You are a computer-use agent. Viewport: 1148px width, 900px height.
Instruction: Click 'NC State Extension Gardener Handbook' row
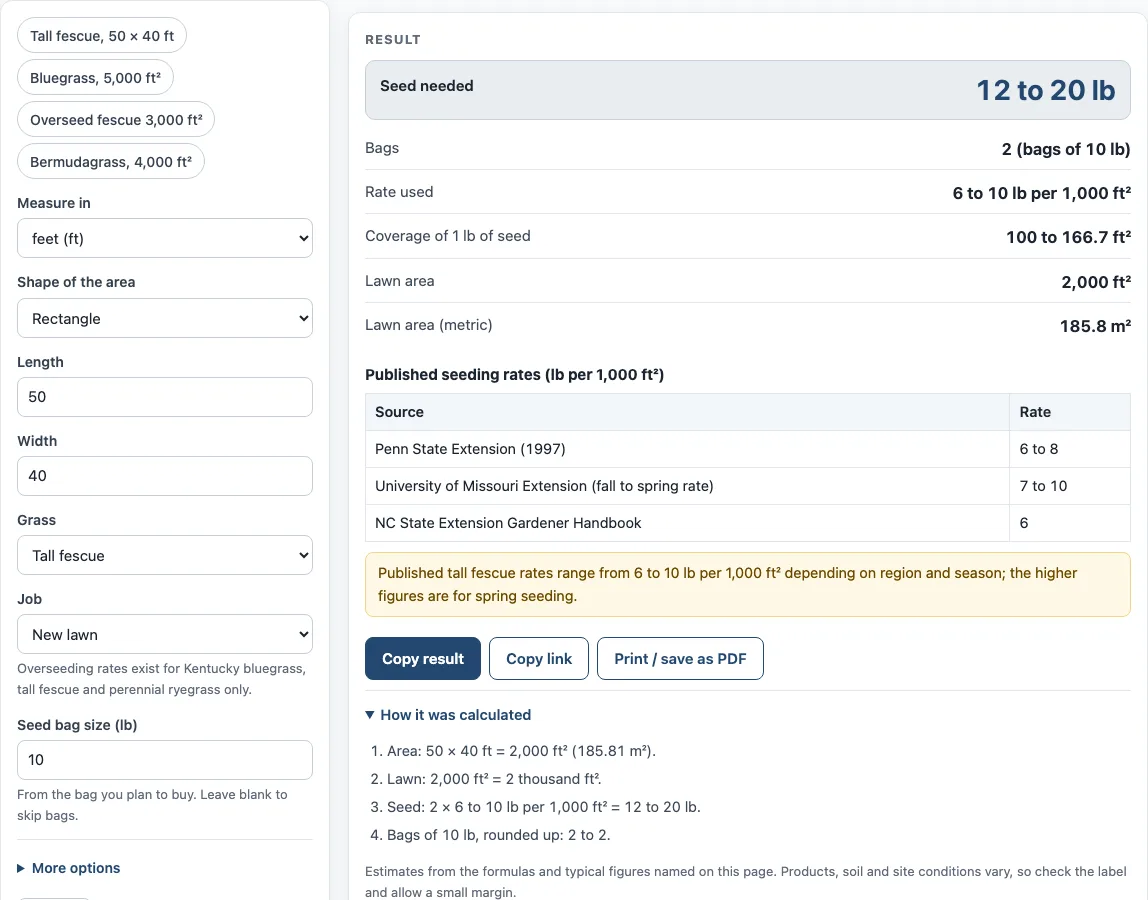(x=748, y=523)
